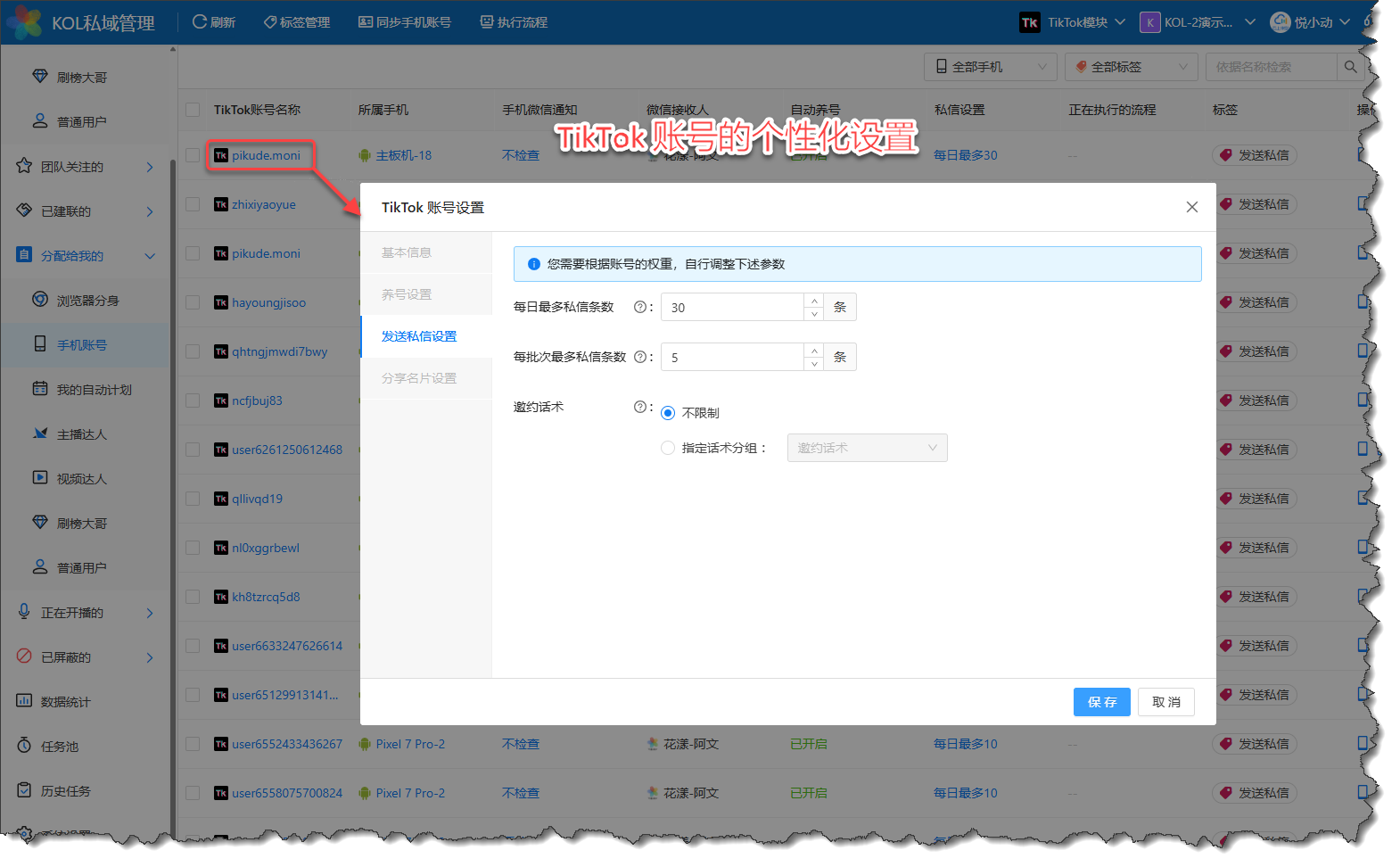Open the zhixiyaoyue account link
Image resolution: width=1400 pixels, height=867 pixels.
point(264,204)
